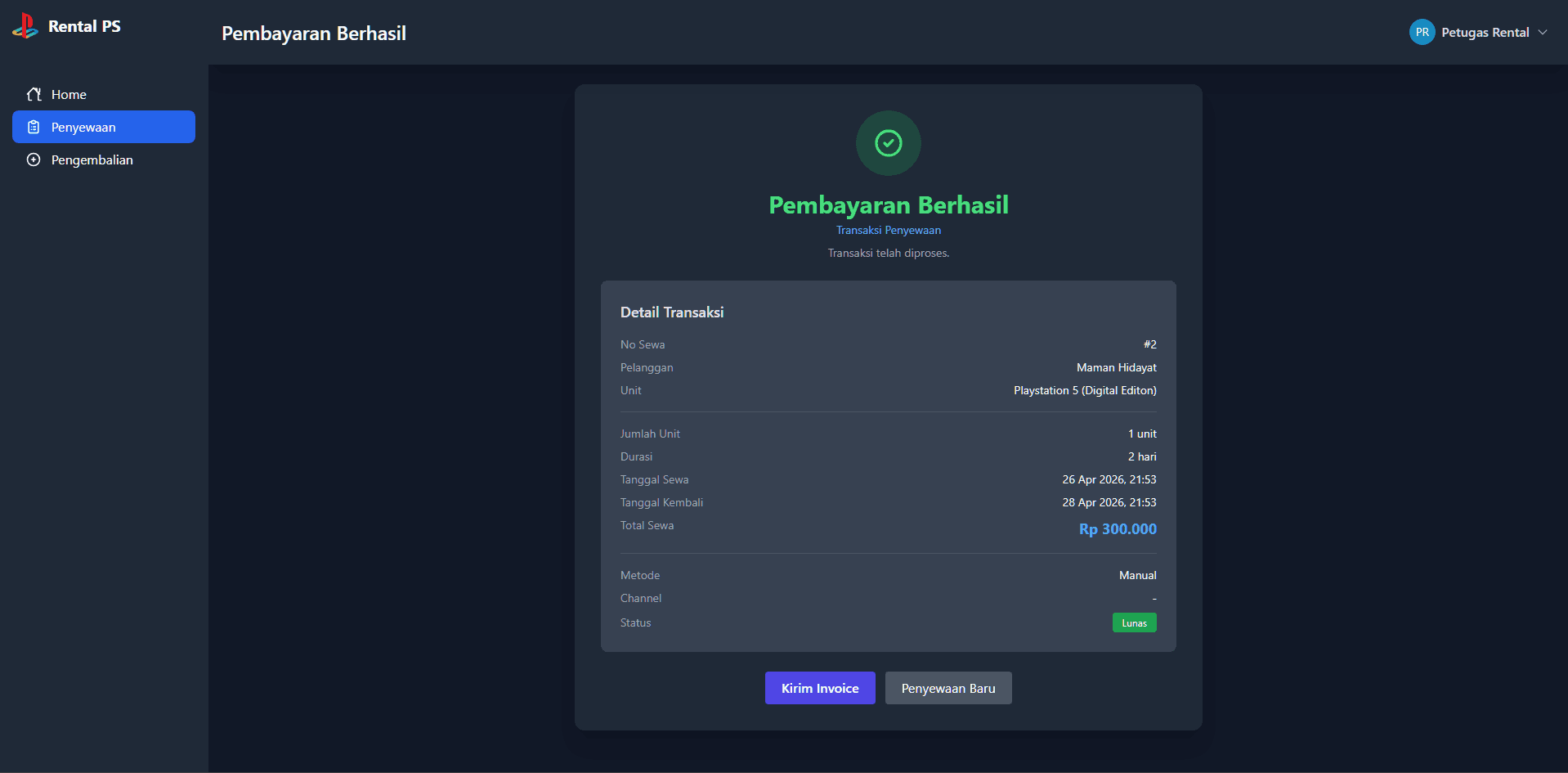
Task: Click the 28 Apr 2026, 21:53 date
Action: tap(1109, 502)
